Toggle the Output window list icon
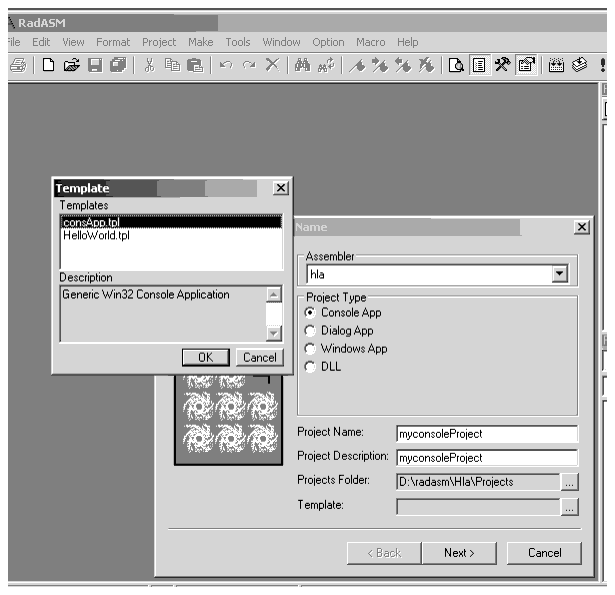 [479, 65]
